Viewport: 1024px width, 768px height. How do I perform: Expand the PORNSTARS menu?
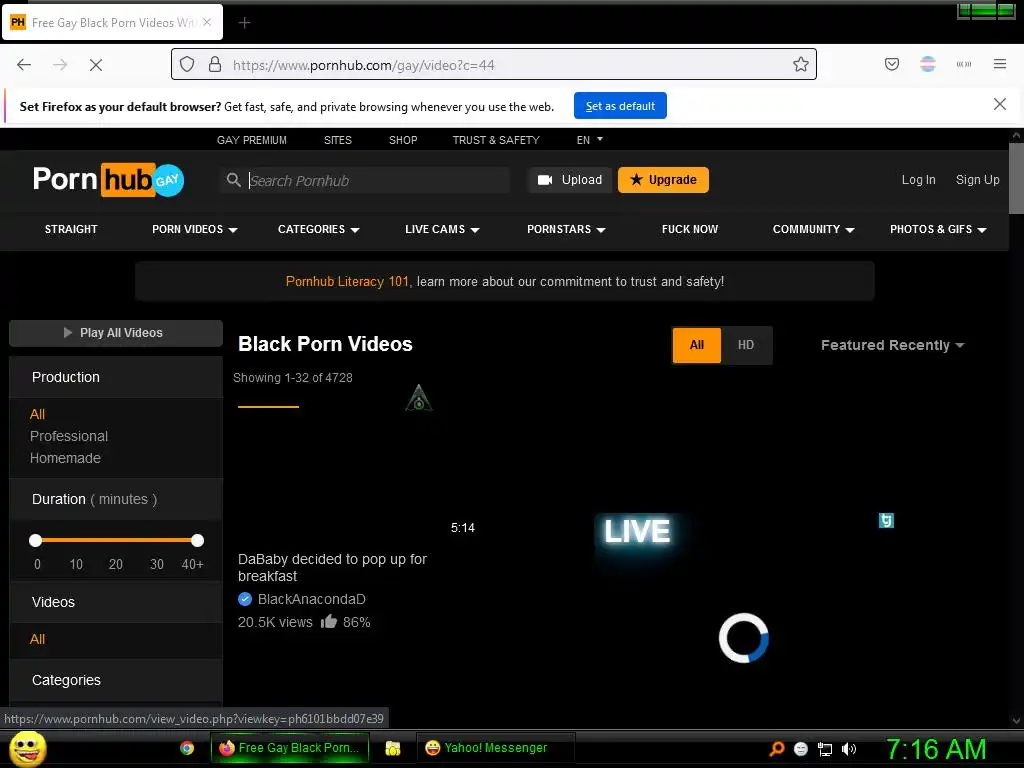566,229
